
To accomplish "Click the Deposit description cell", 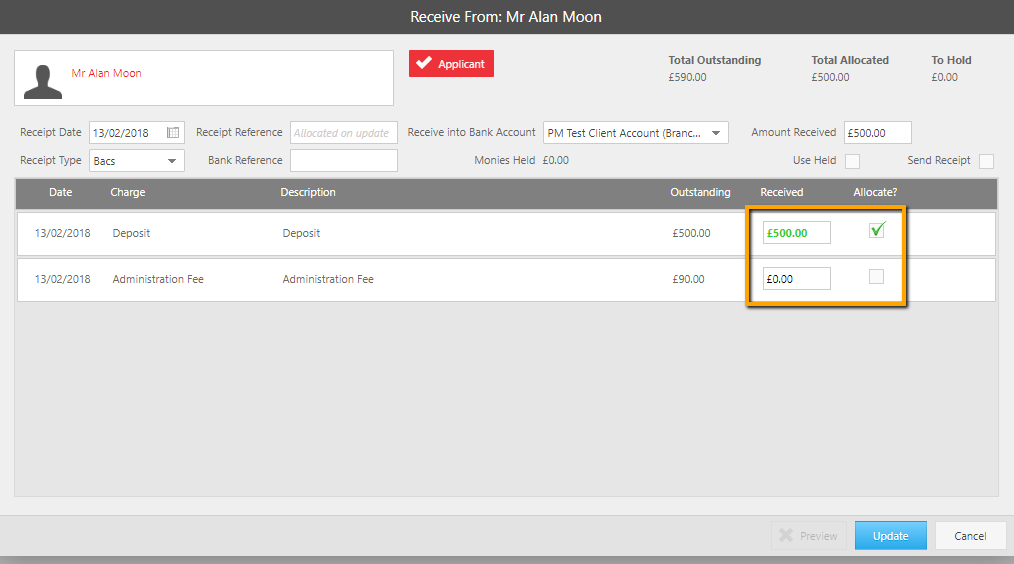I will click(x=301, y=233).
